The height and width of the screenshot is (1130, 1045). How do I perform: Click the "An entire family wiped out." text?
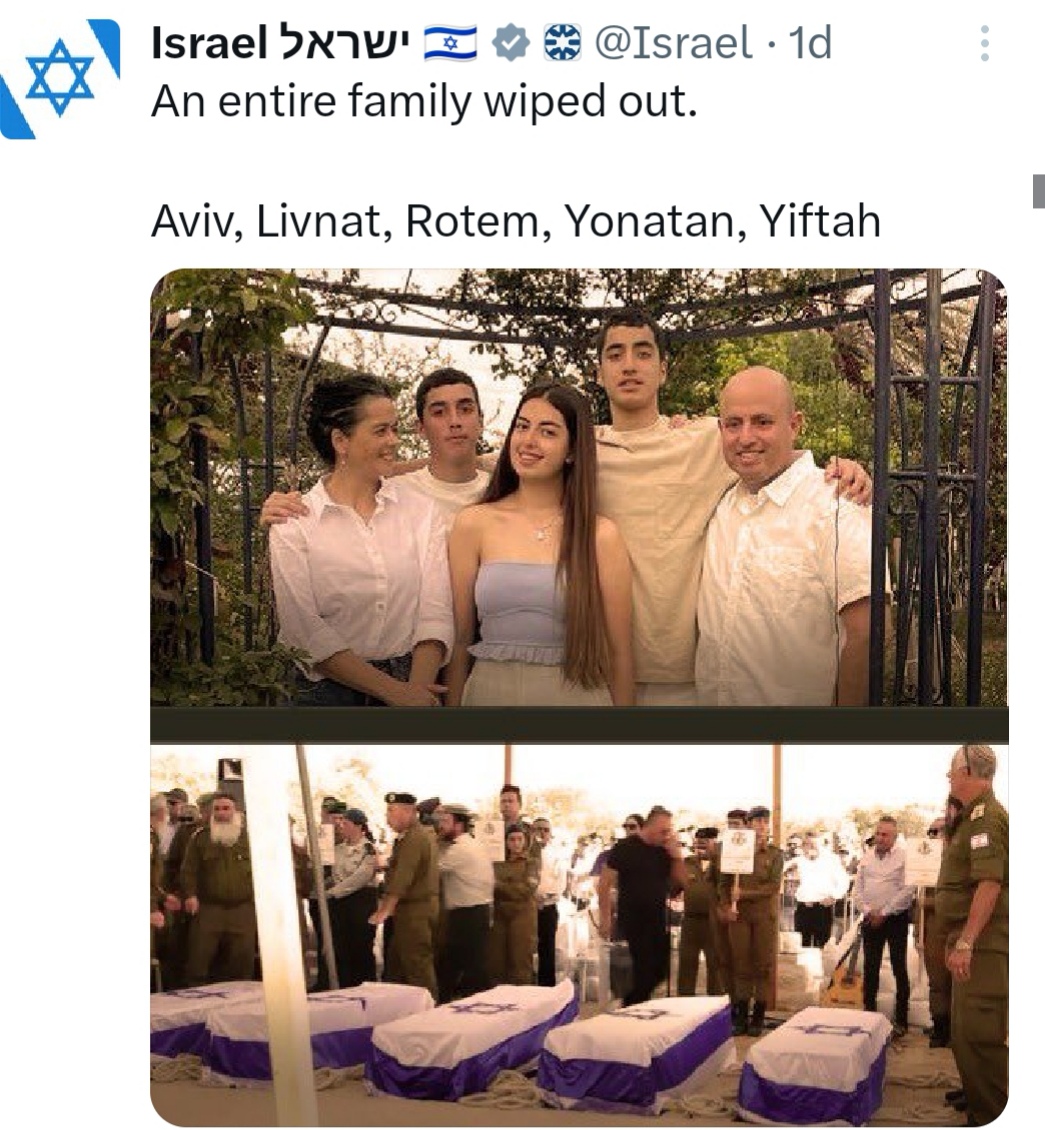pyautogui.click(x=424, y=101)
